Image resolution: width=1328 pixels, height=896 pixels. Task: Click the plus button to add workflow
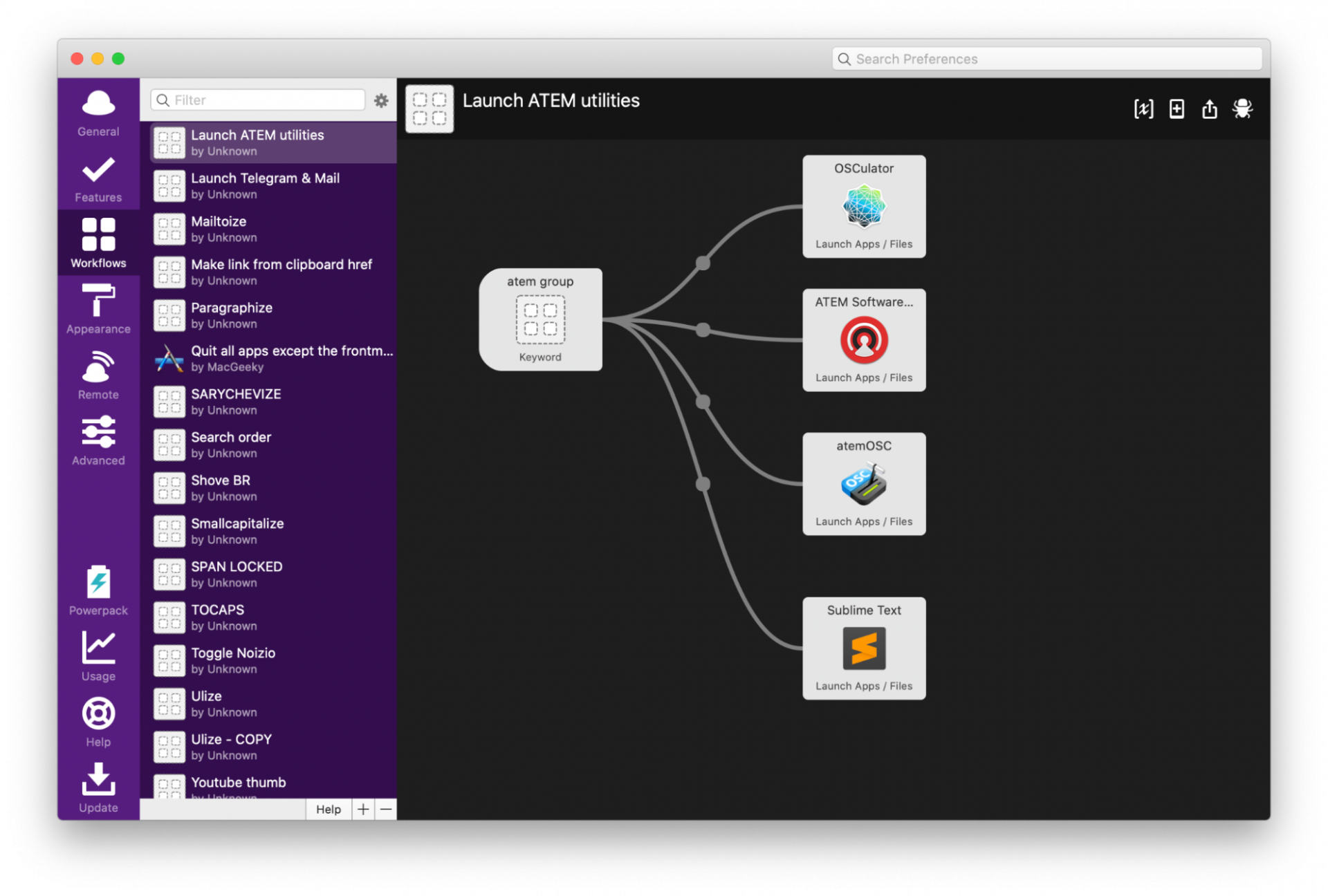coord(363,809)
